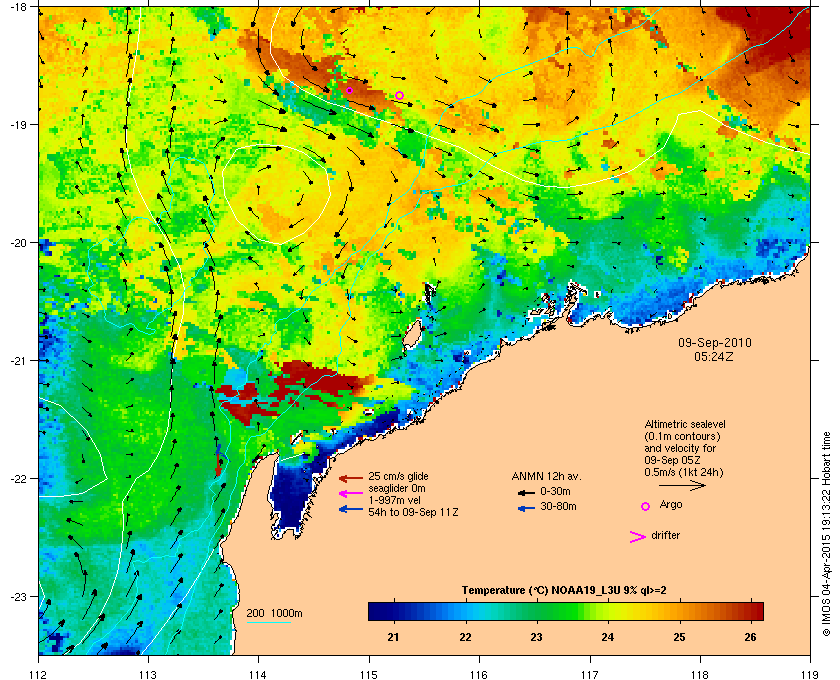Click the blue 1-997m vel arrow

pyautogui.click(x=351, y=509)
